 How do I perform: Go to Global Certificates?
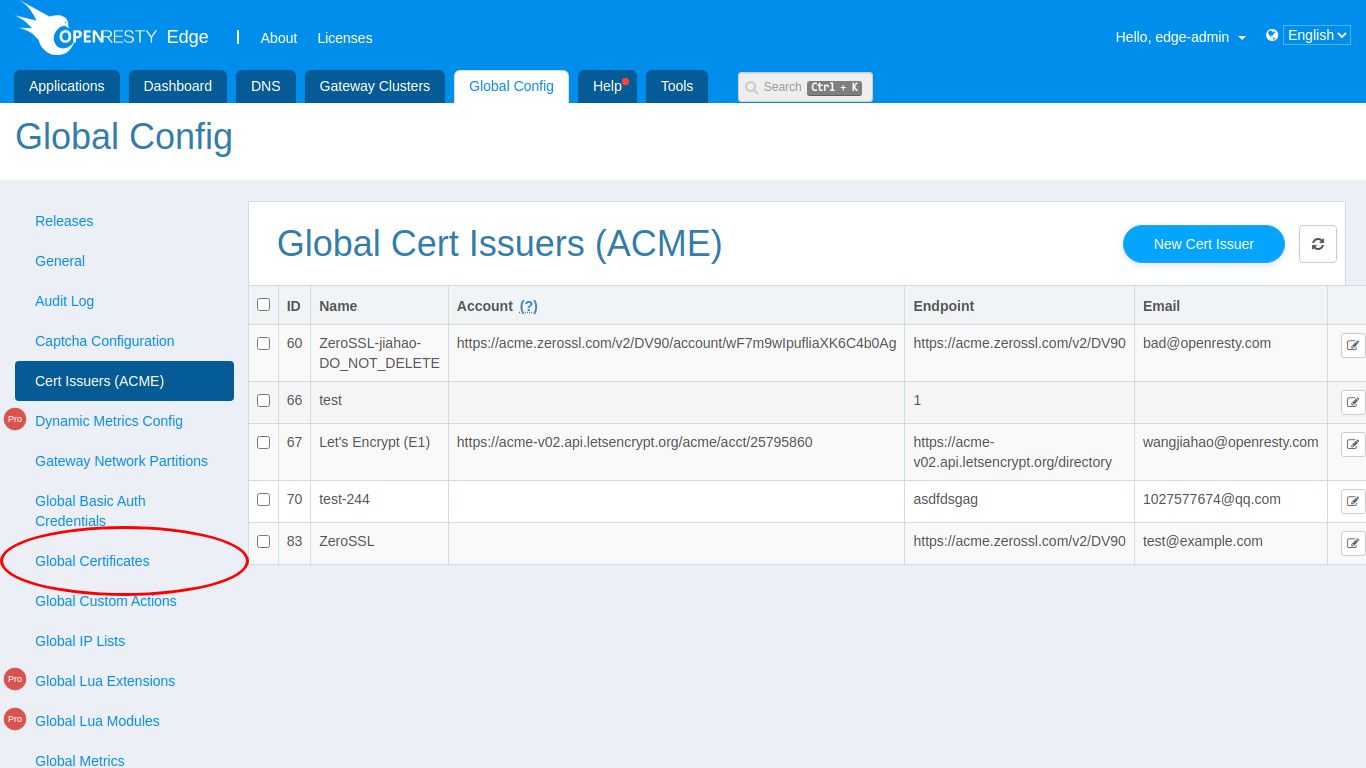pyautogui.click(x=92, y=561)
